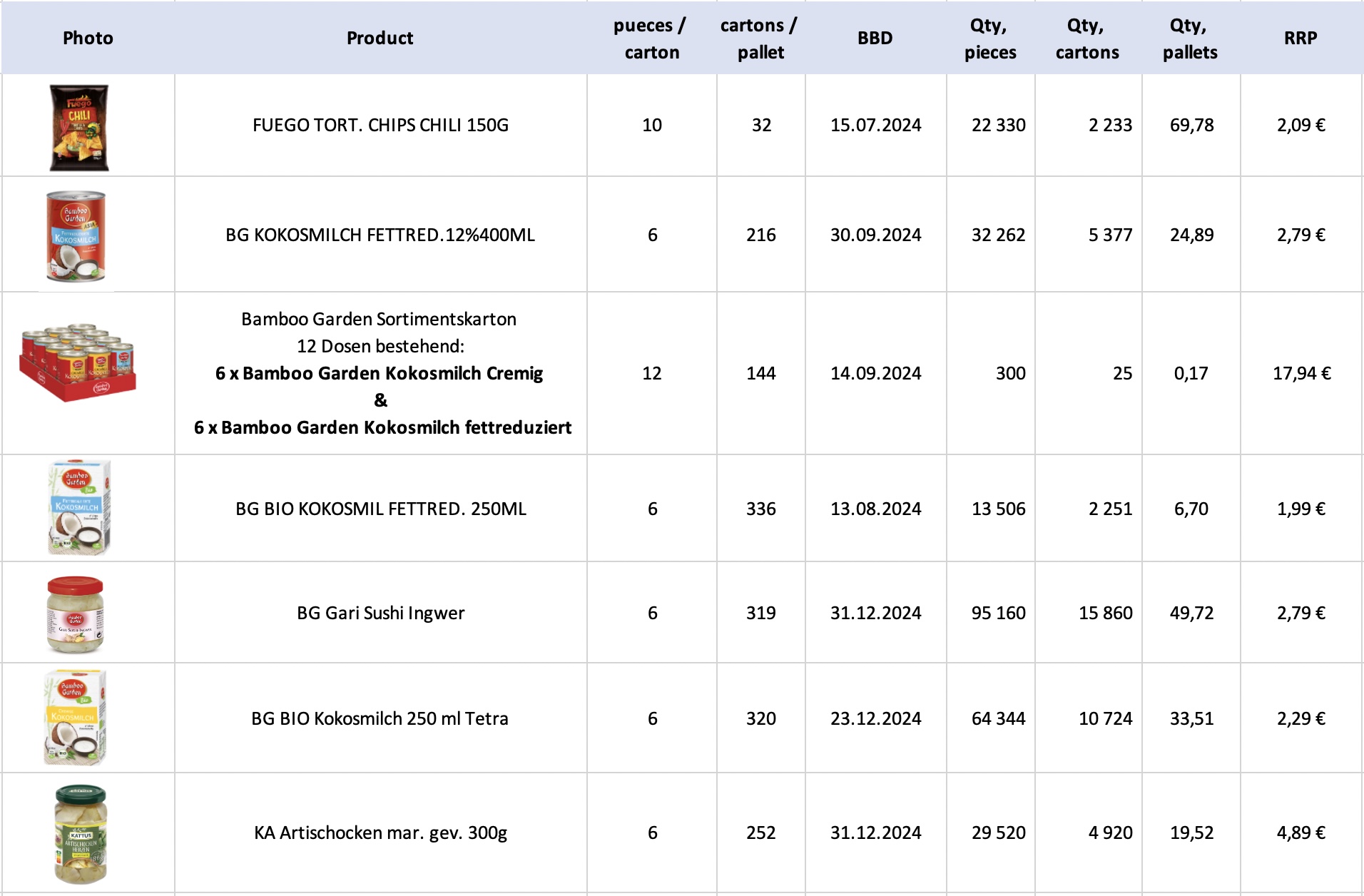Click BBD date 23.12.2024
This screenshot has height=896, width=1364.
(x=875, y=718)
